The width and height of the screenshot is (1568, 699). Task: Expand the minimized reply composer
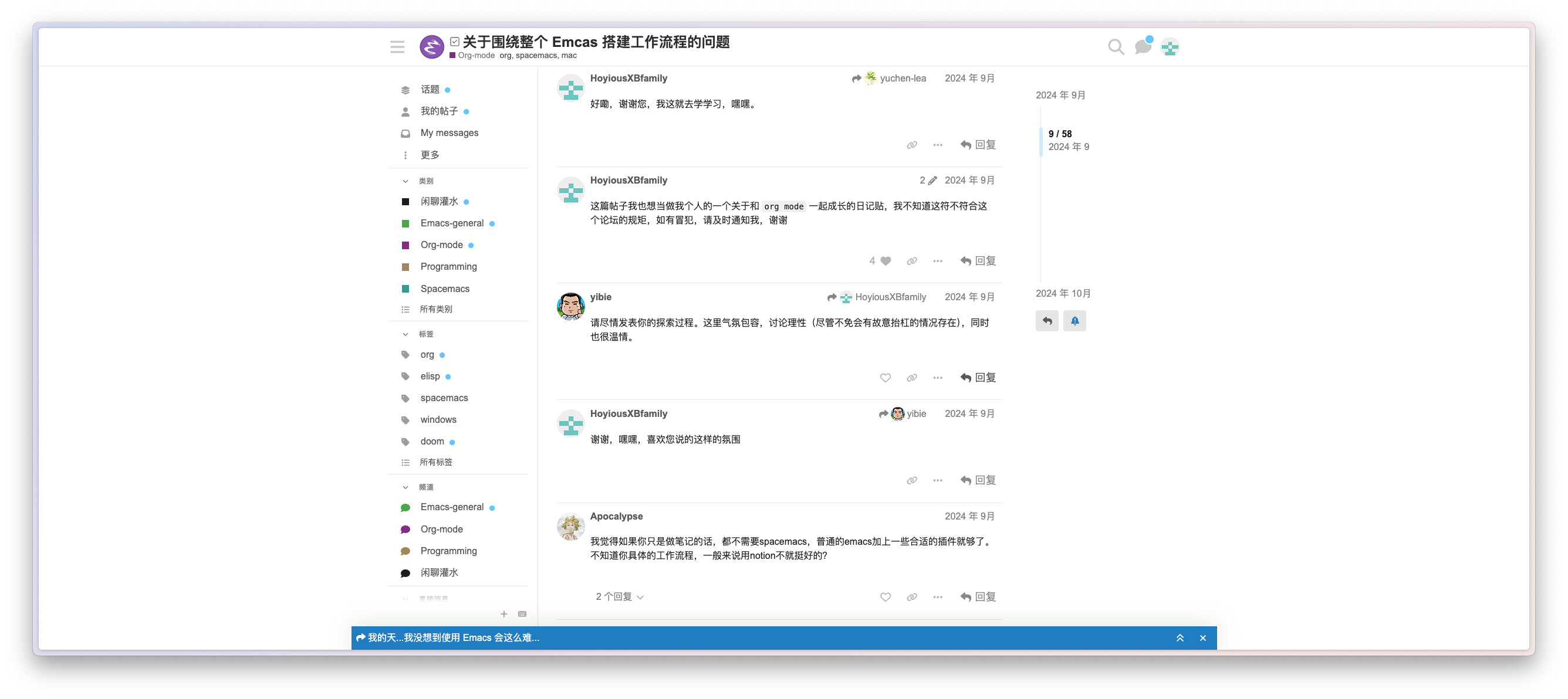pos(1179,637)
